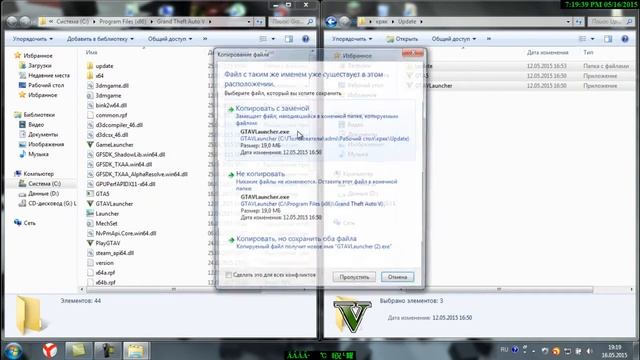Click search field in right Update window
Image resolution: width=640 pixels, height=360 pixels.
611,21
